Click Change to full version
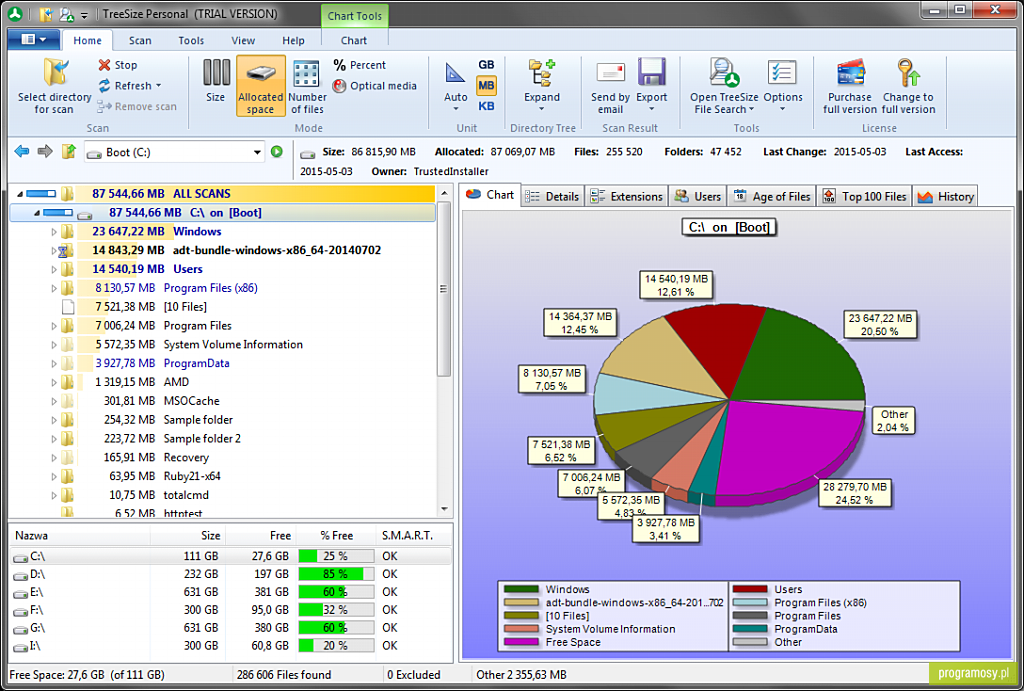Viewport: 1024px width, 691px height. tap(908, 86)
